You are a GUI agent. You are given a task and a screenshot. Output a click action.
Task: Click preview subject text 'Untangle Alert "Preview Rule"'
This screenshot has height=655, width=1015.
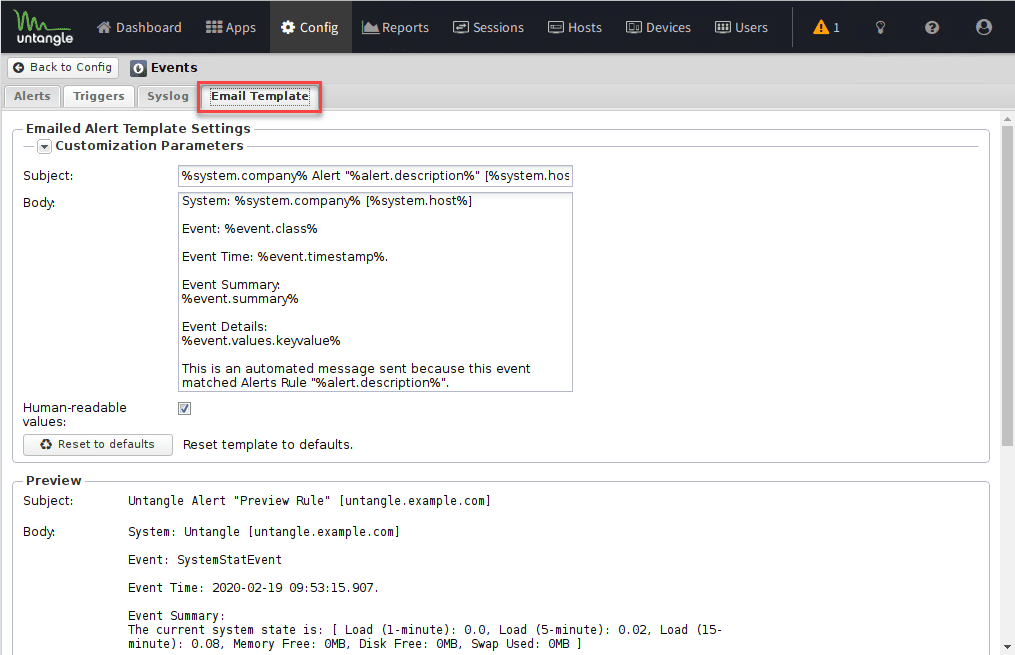[x=229, y=501]
